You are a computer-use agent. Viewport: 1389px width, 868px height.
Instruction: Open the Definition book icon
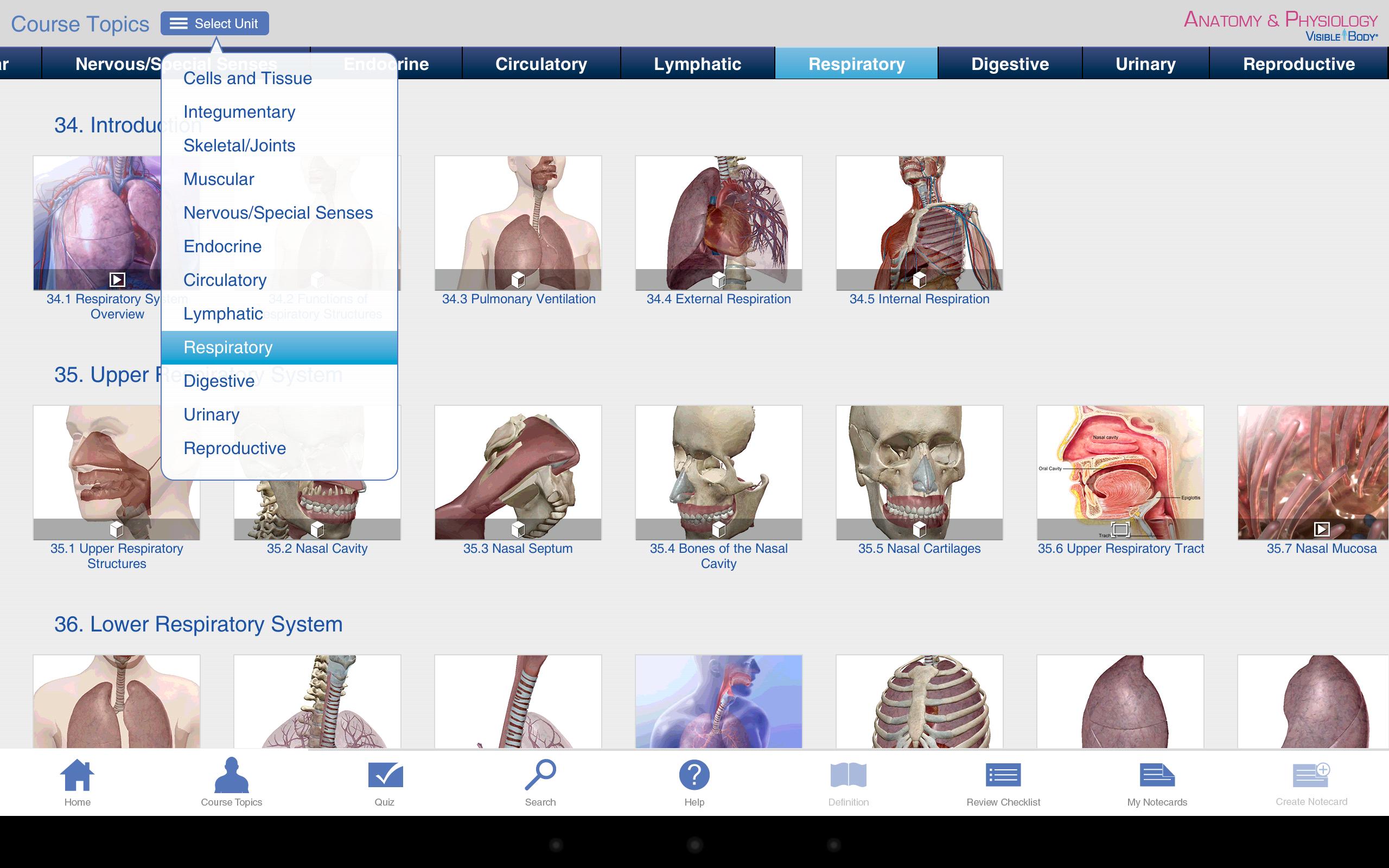click(x=849, y=775)
